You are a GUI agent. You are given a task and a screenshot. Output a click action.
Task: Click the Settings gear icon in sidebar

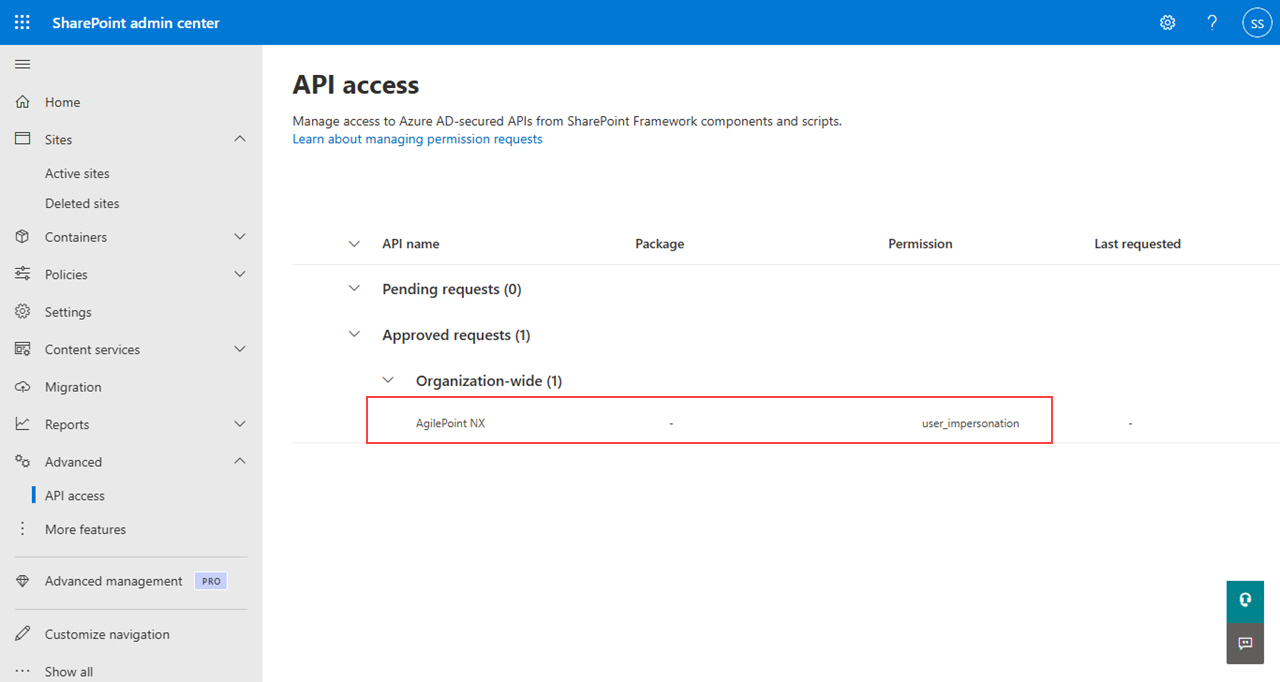pos(22,312)
